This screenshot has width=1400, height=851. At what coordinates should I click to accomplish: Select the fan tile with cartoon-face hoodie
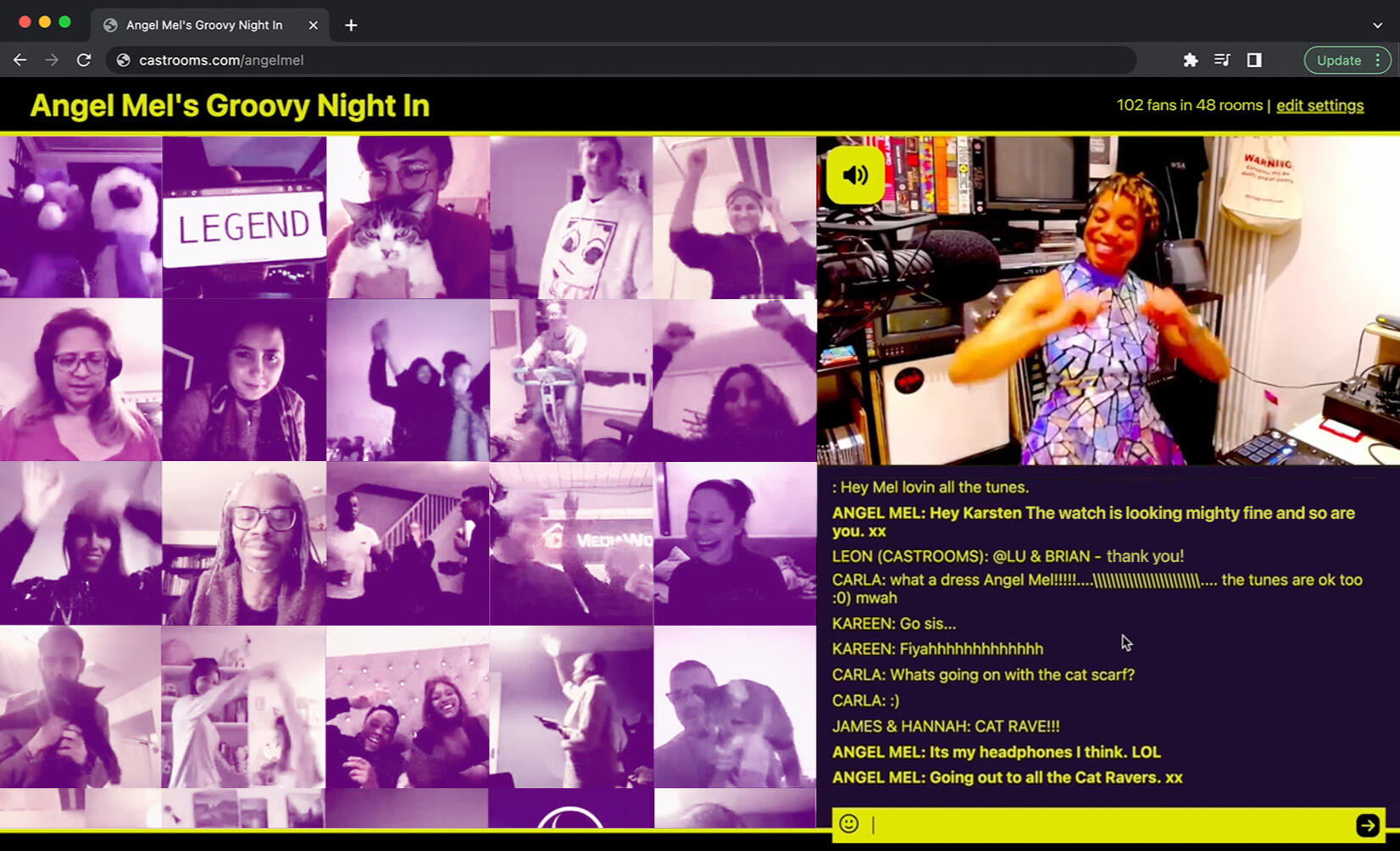pyautogui.click(x=571, y=217)
